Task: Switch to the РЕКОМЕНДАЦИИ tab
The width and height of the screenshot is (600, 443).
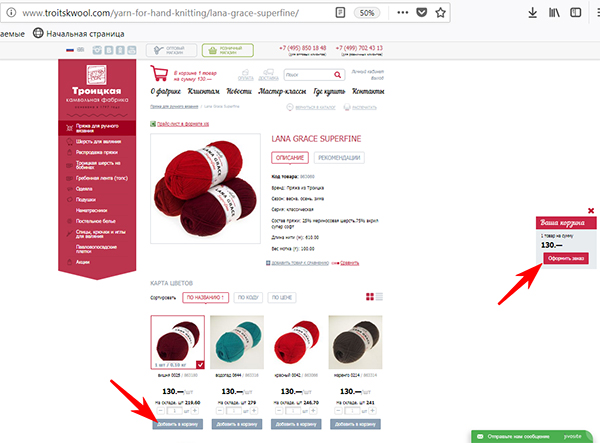Action: (x=339, y=158)
